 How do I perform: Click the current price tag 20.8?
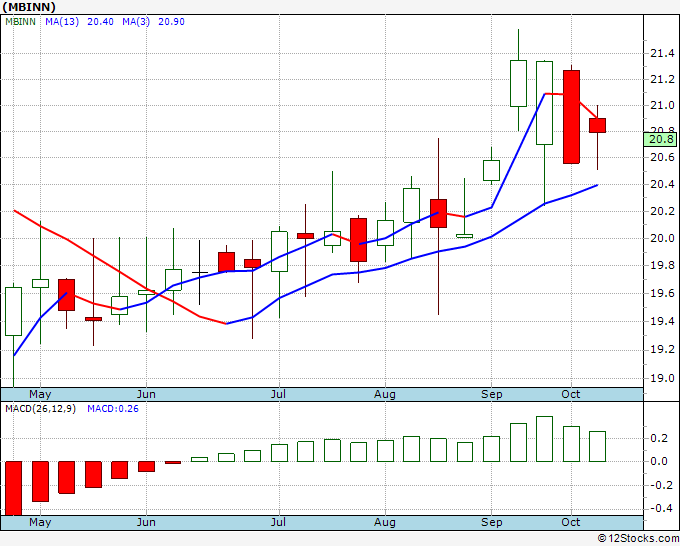click(661, 139)
